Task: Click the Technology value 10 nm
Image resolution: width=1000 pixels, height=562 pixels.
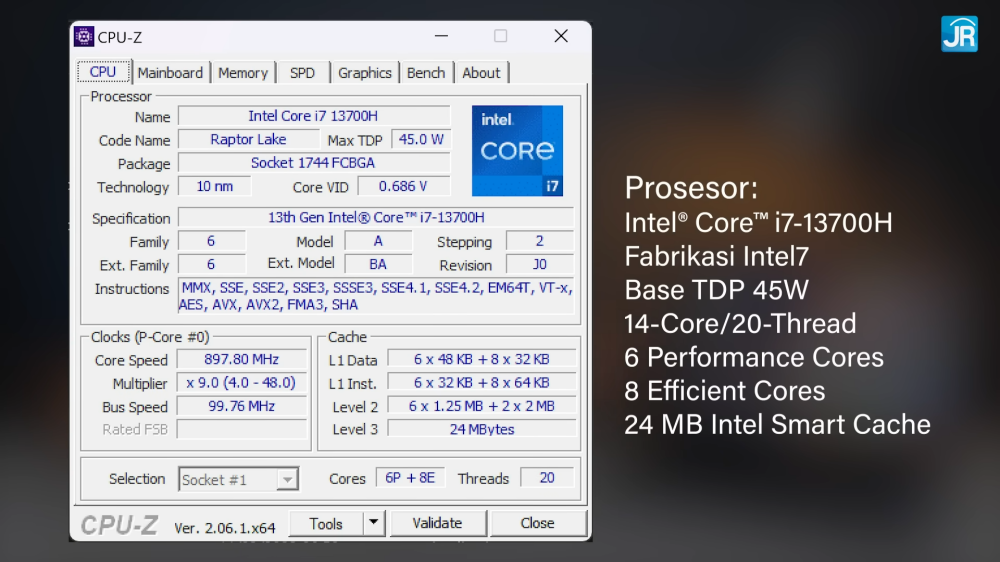Action: 215,186
